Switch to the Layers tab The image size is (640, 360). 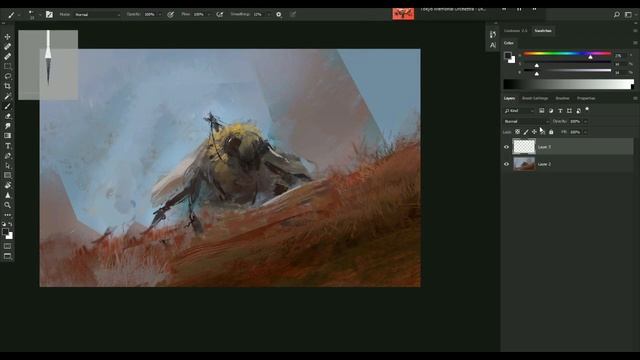(x=509, y=98)
